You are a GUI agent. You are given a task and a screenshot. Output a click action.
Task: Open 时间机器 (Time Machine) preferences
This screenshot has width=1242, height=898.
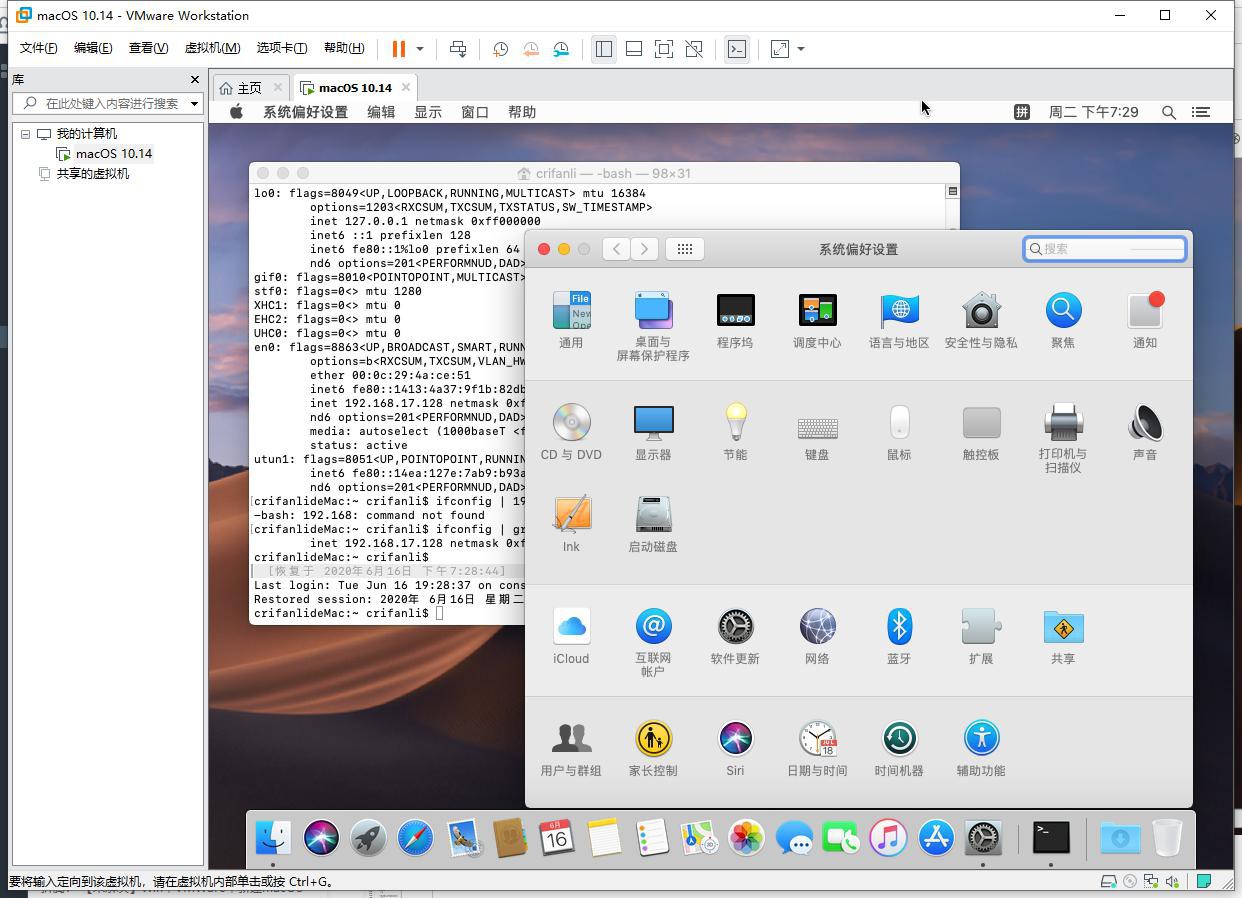click(x=899, y=748)
